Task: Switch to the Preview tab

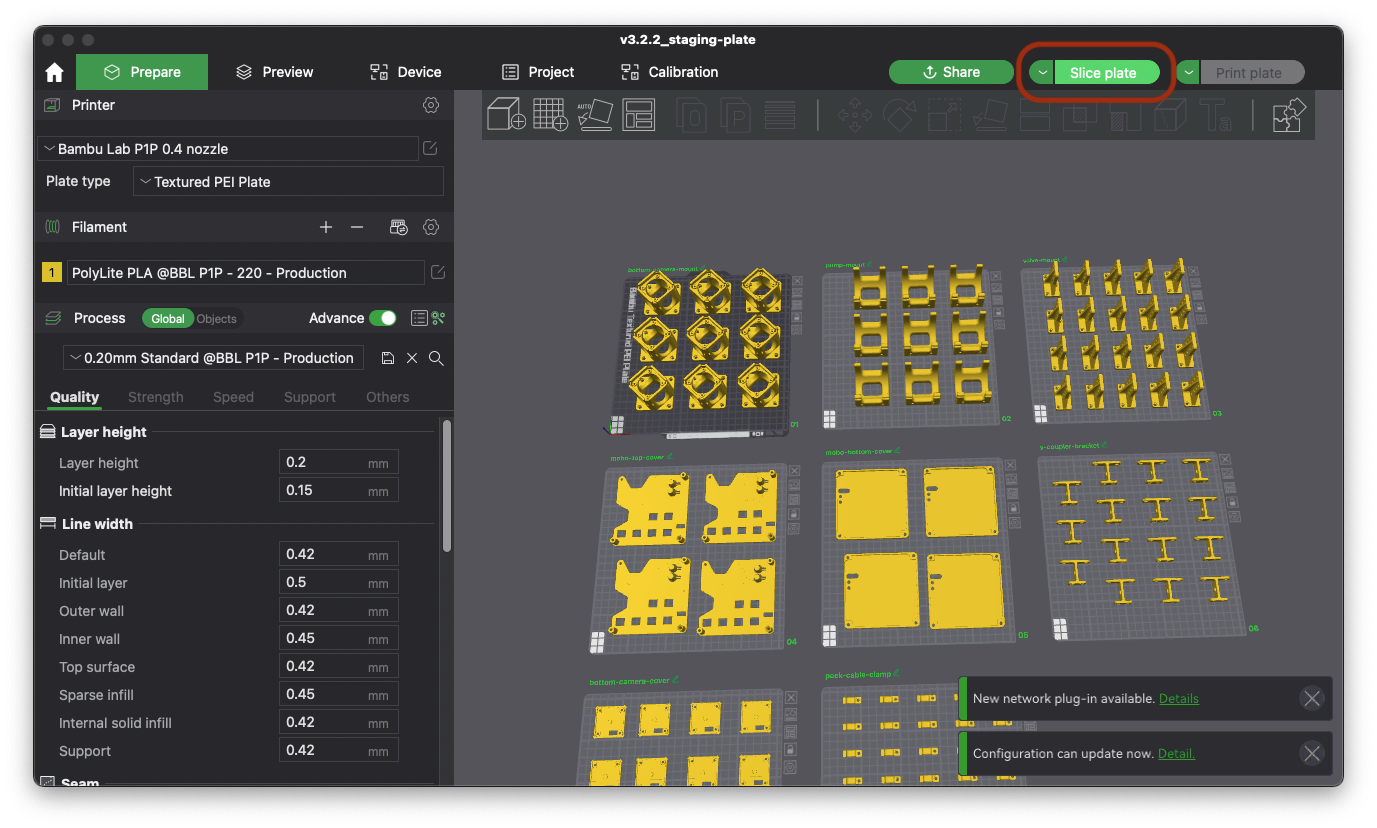Action: [275, 72]
